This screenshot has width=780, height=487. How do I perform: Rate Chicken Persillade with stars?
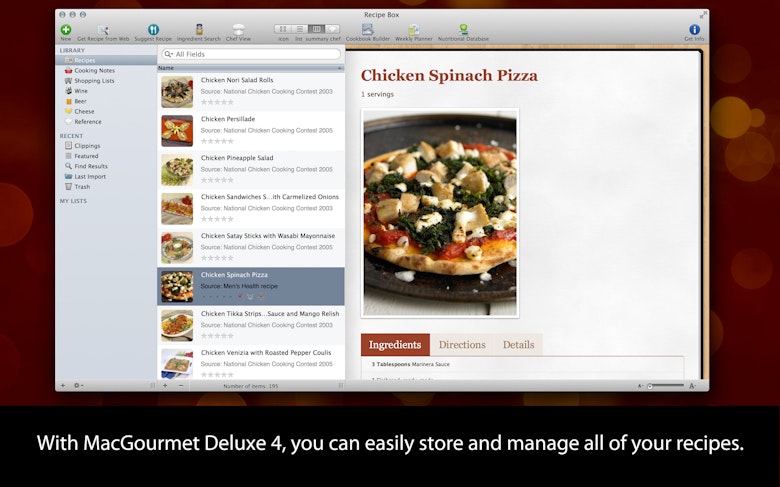tap(217, 141)
